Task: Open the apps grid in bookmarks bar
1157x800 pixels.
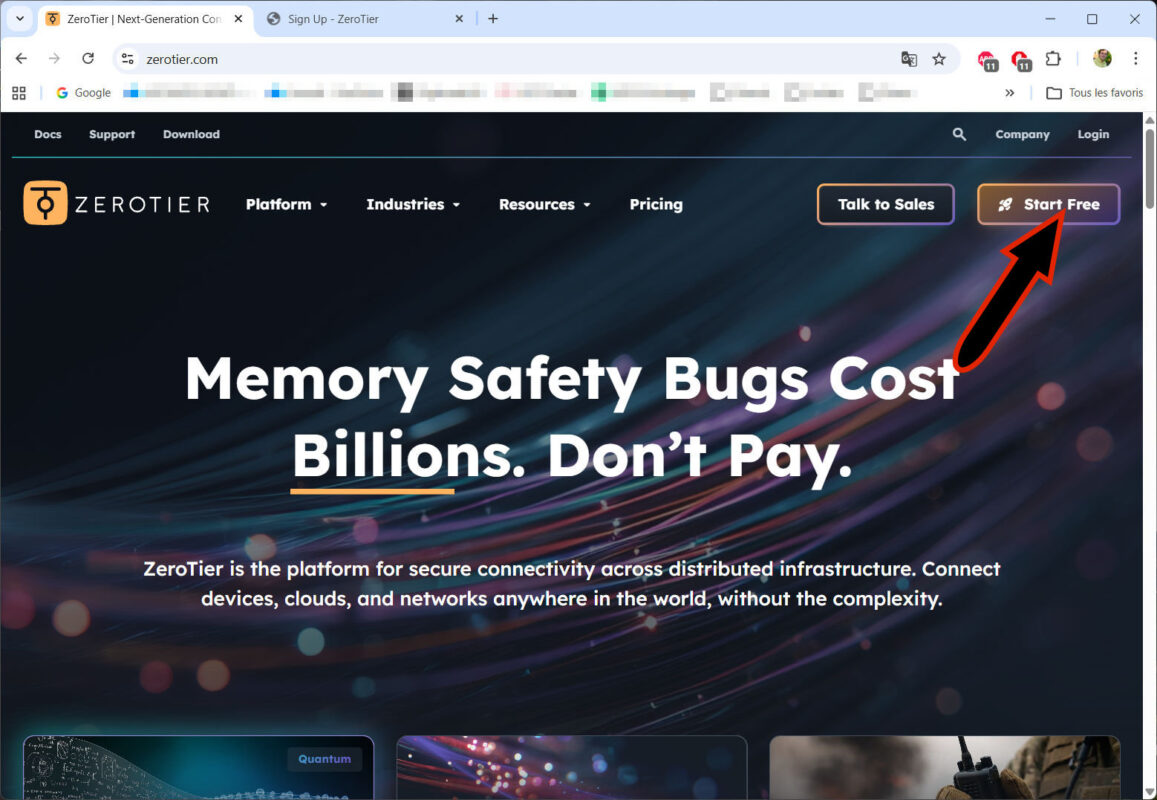Action: [x=19, y=93]
